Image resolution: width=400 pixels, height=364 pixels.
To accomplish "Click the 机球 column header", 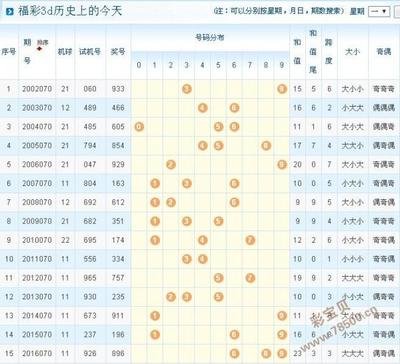I will point(65,52).
